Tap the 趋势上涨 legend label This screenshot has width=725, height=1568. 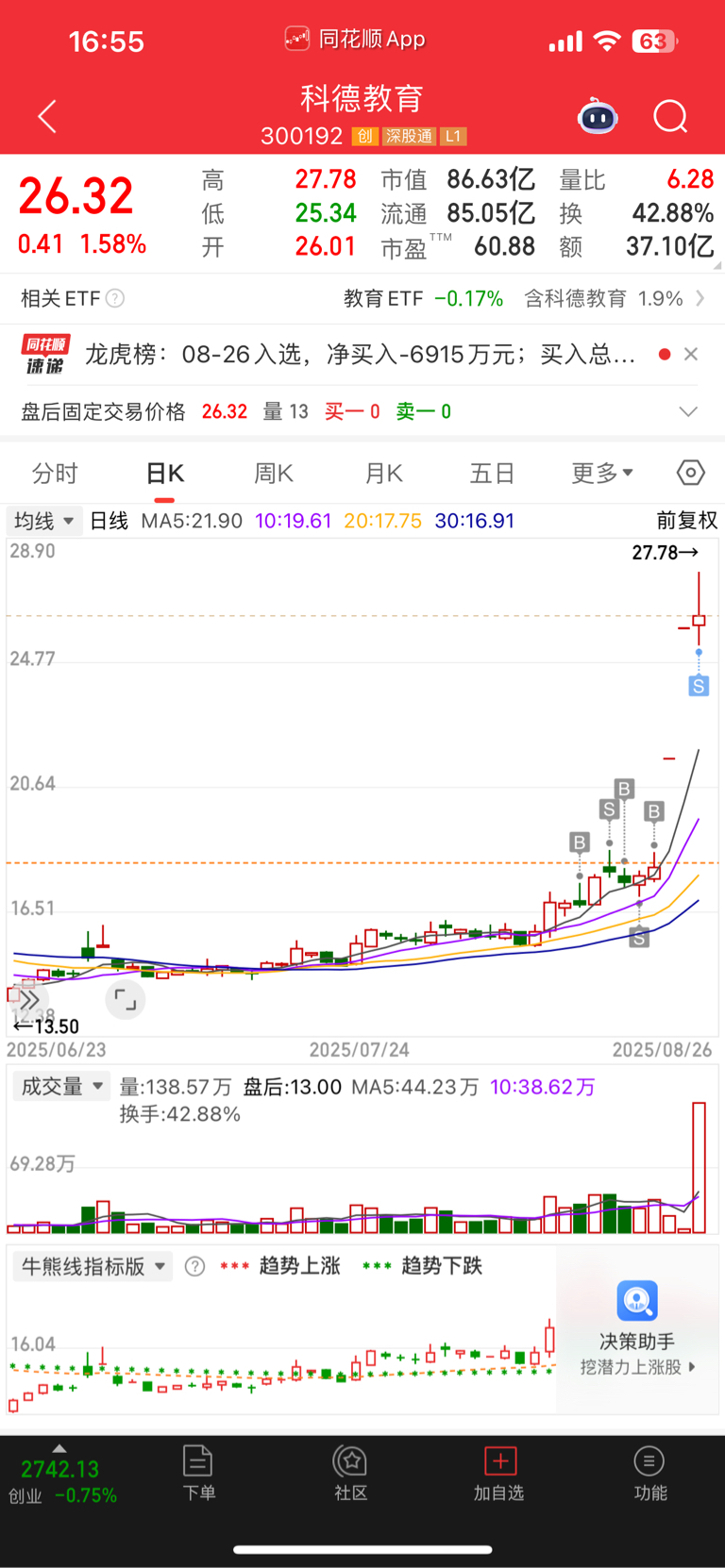(299, 1266)
